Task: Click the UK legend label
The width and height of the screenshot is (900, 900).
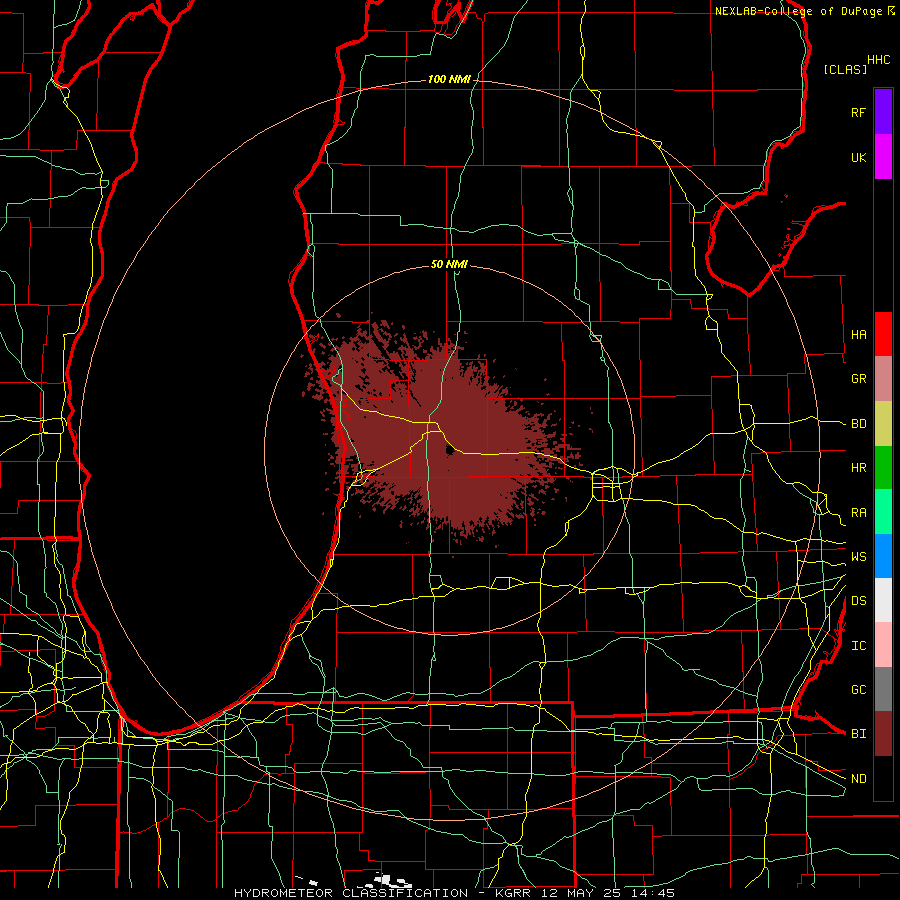Action: coord(858,157)
